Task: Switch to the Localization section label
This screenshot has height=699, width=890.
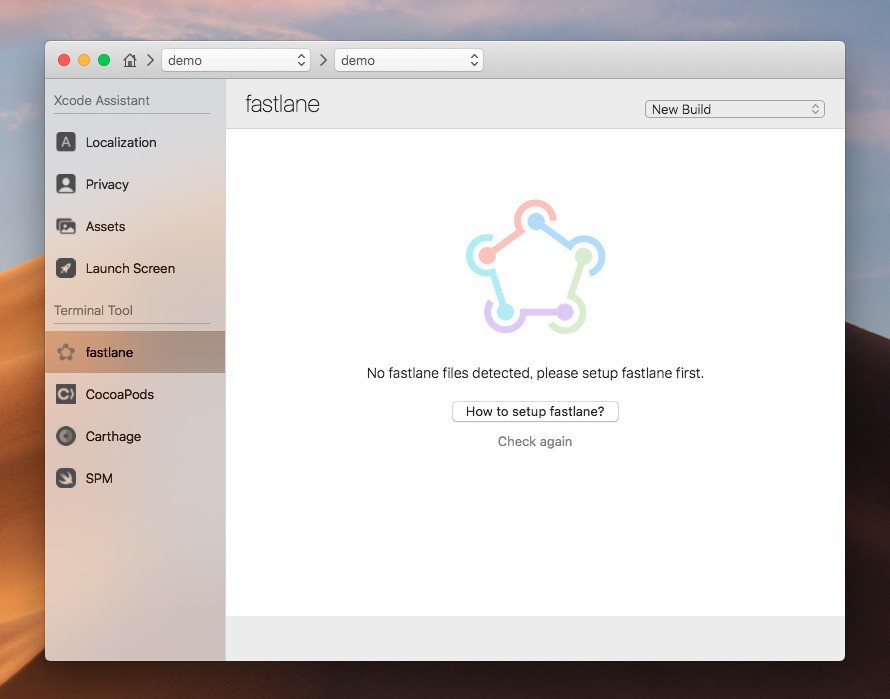Action: click(x=121, y=142)
